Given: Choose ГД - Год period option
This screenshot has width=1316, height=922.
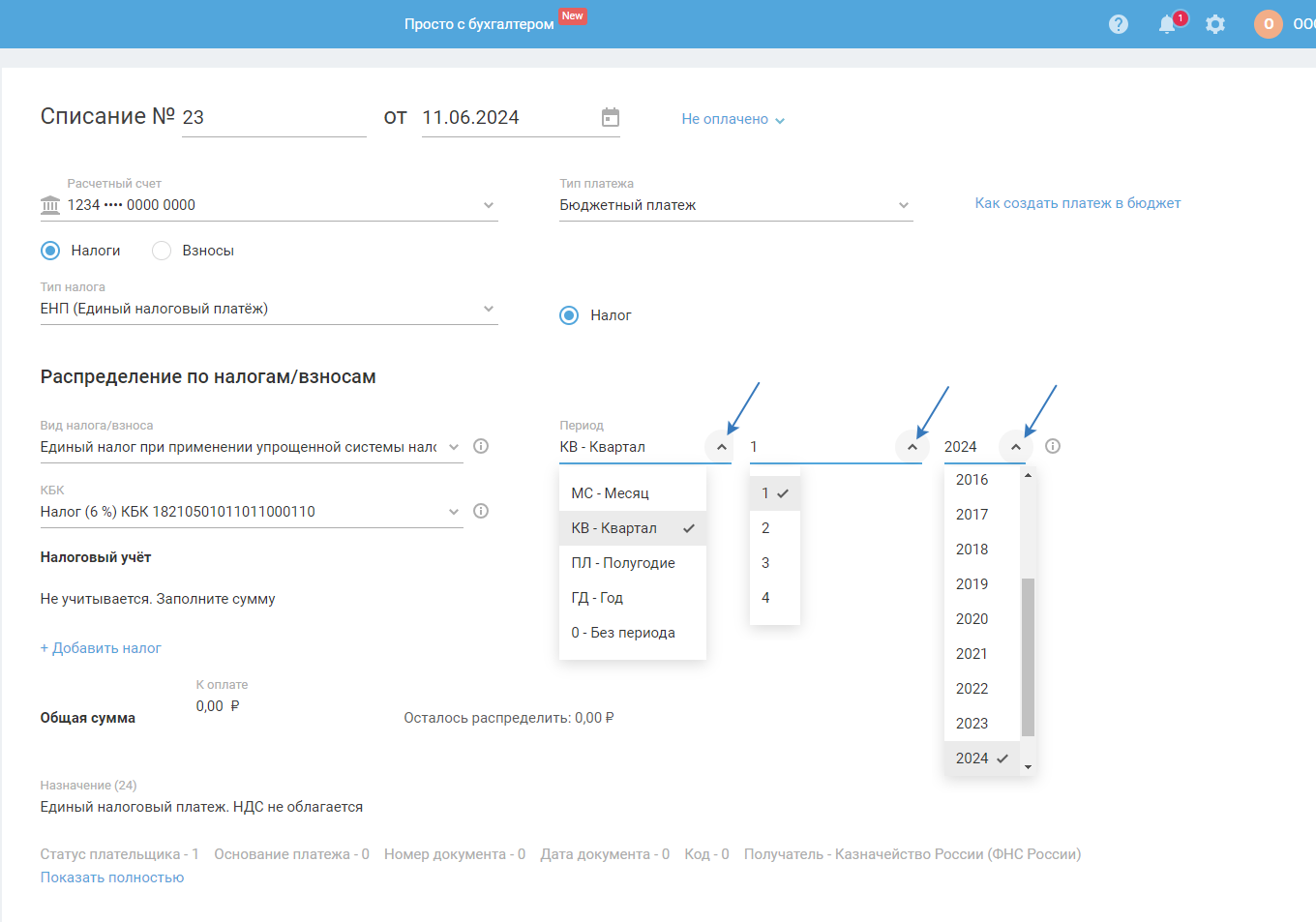Looking at the screenshot, I should (633, 598).
